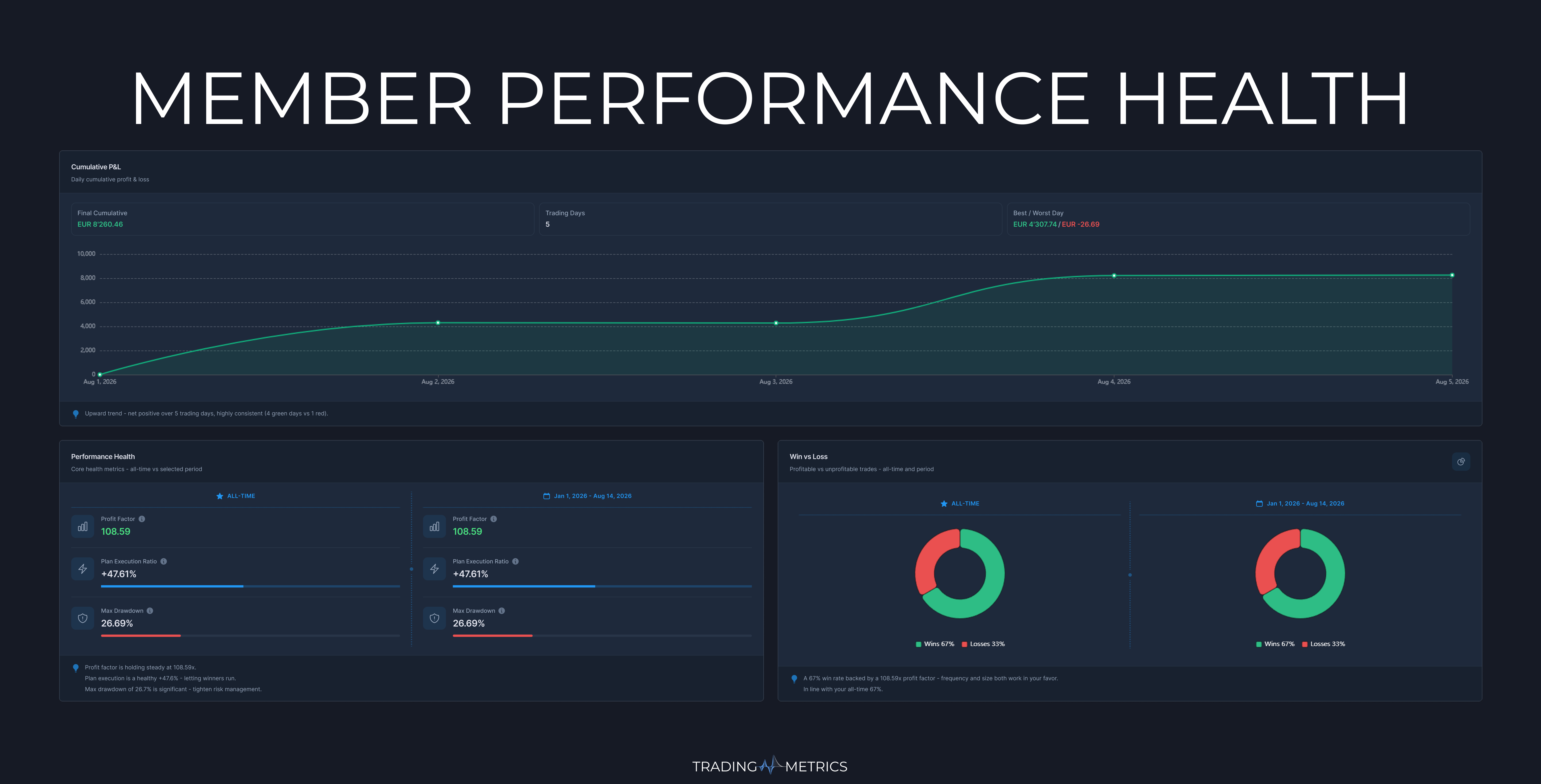Viewport: 1541px width, 784px height.
Task: Click the Aug 2, 2026 data point on chart
Action: [438, 322]
